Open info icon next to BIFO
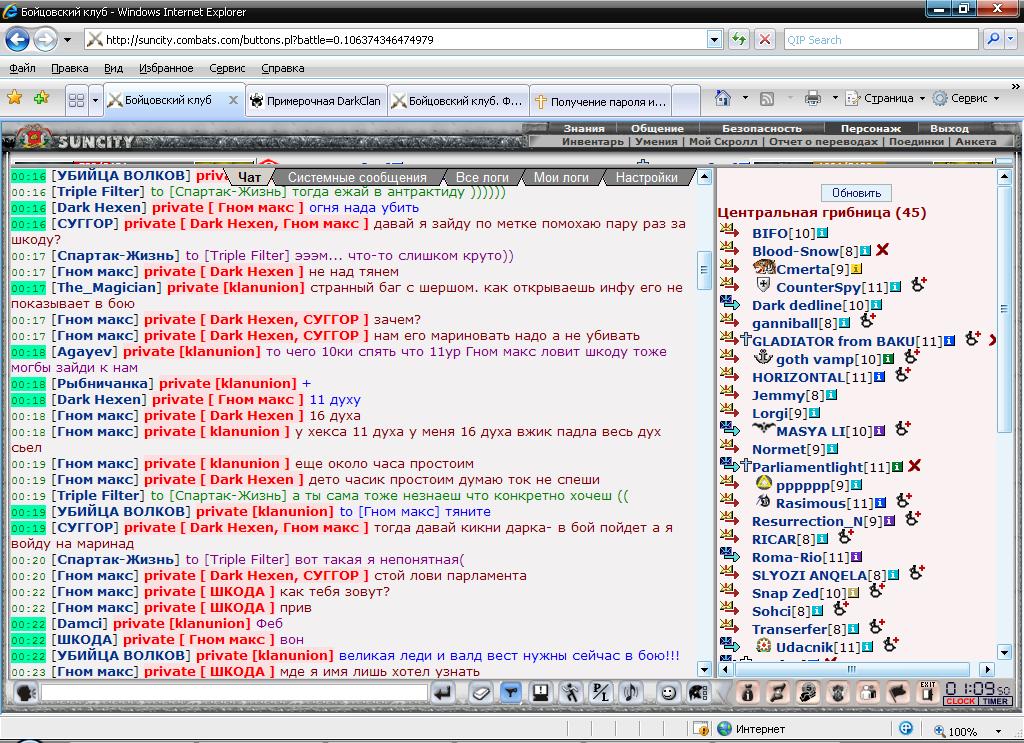Image resolution: width=1024 pixels, height=743 pixels. (x=822, y=232)
